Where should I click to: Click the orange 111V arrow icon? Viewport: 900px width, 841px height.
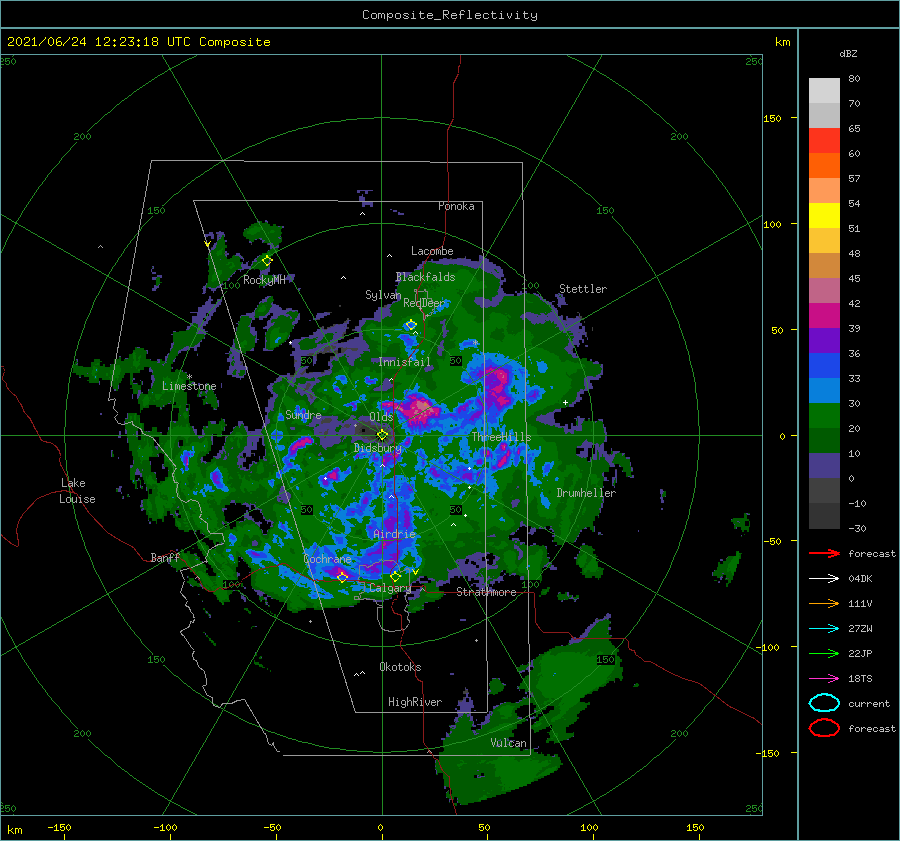[824, 603]
